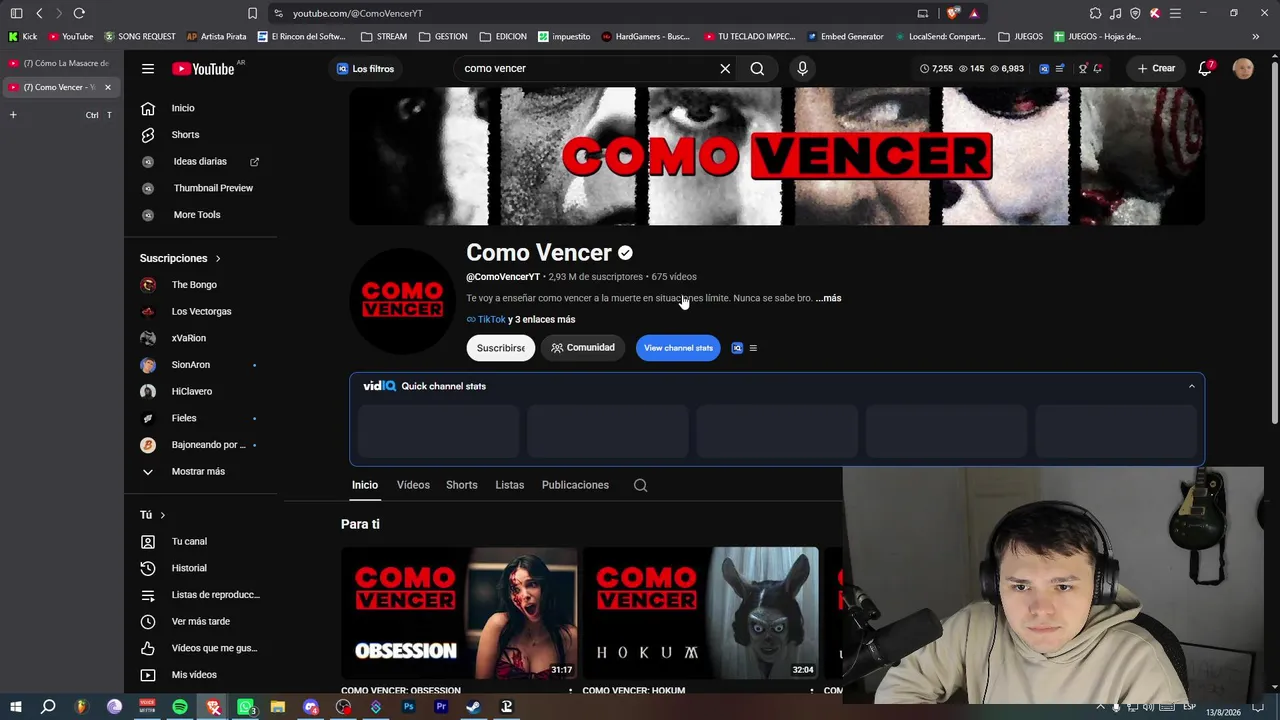Open the EDICION bookmarks folder
This screenshot has height=720, width=1280.
[503, 37]
